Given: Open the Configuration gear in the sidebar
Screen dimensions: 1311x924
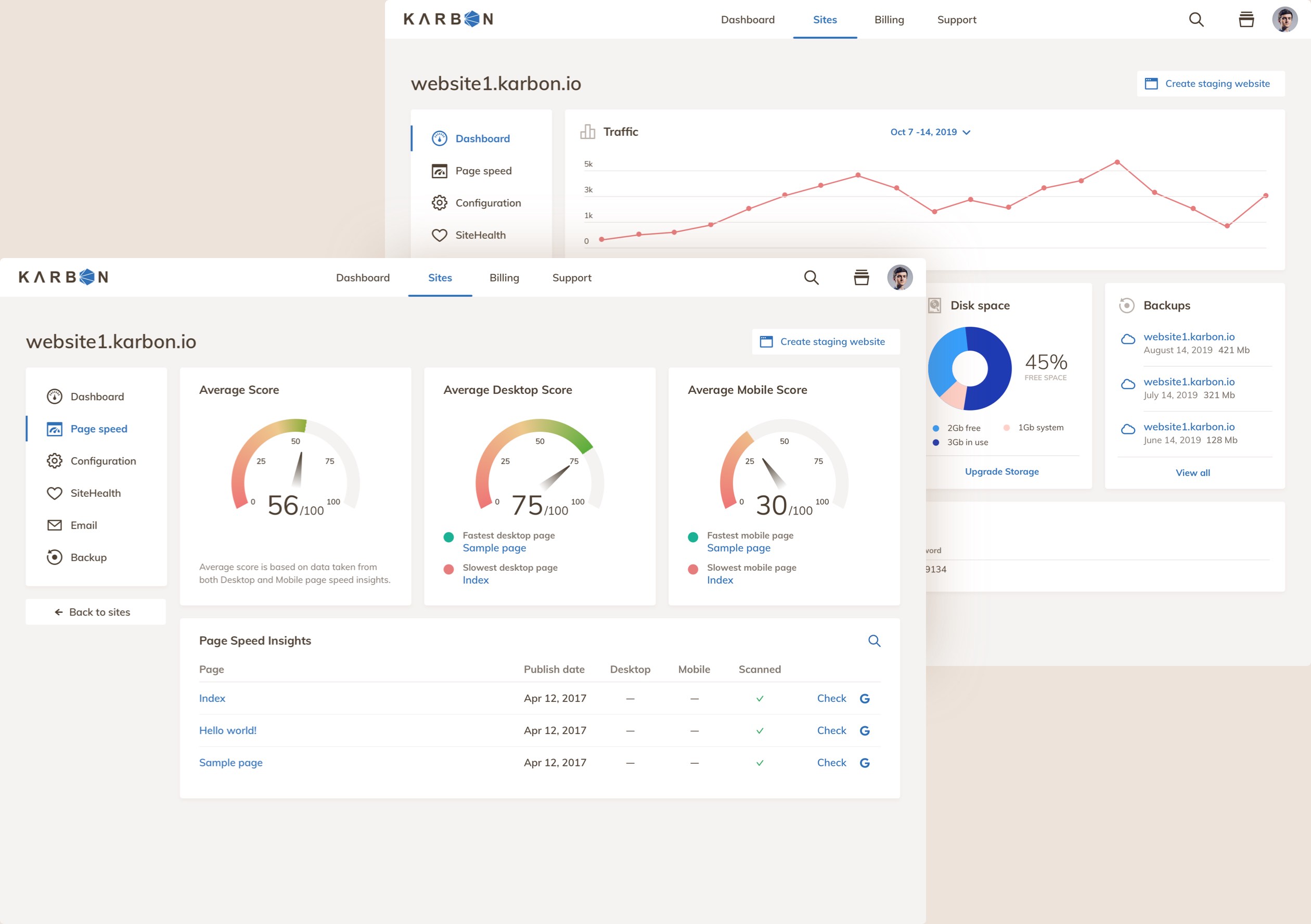Looking at the screenshot, I should (54, 461).
